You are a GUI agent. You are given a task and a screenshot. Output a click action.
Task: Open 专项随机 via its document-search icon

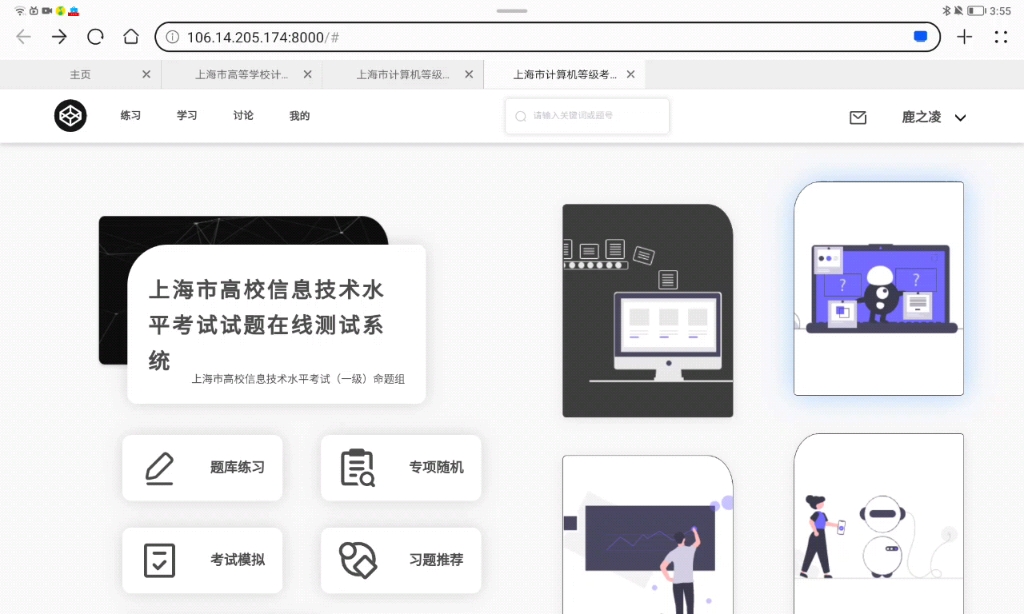(x=355, y=467)
